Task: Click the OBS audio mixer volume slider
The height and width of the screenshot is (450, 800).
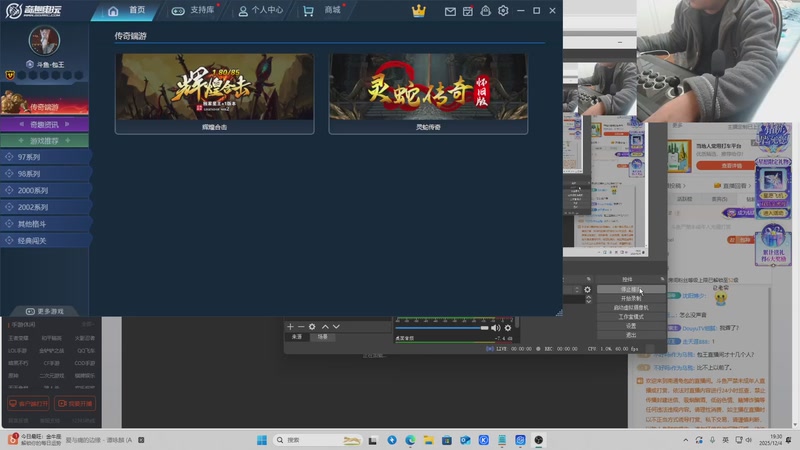Action: point(442,328)
